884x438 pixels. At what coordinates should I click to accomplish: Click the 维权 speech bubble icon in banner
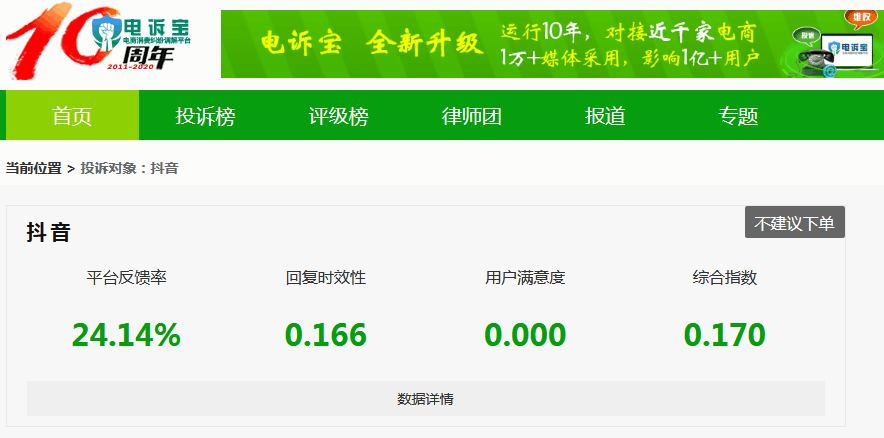(x=862, y=19)
